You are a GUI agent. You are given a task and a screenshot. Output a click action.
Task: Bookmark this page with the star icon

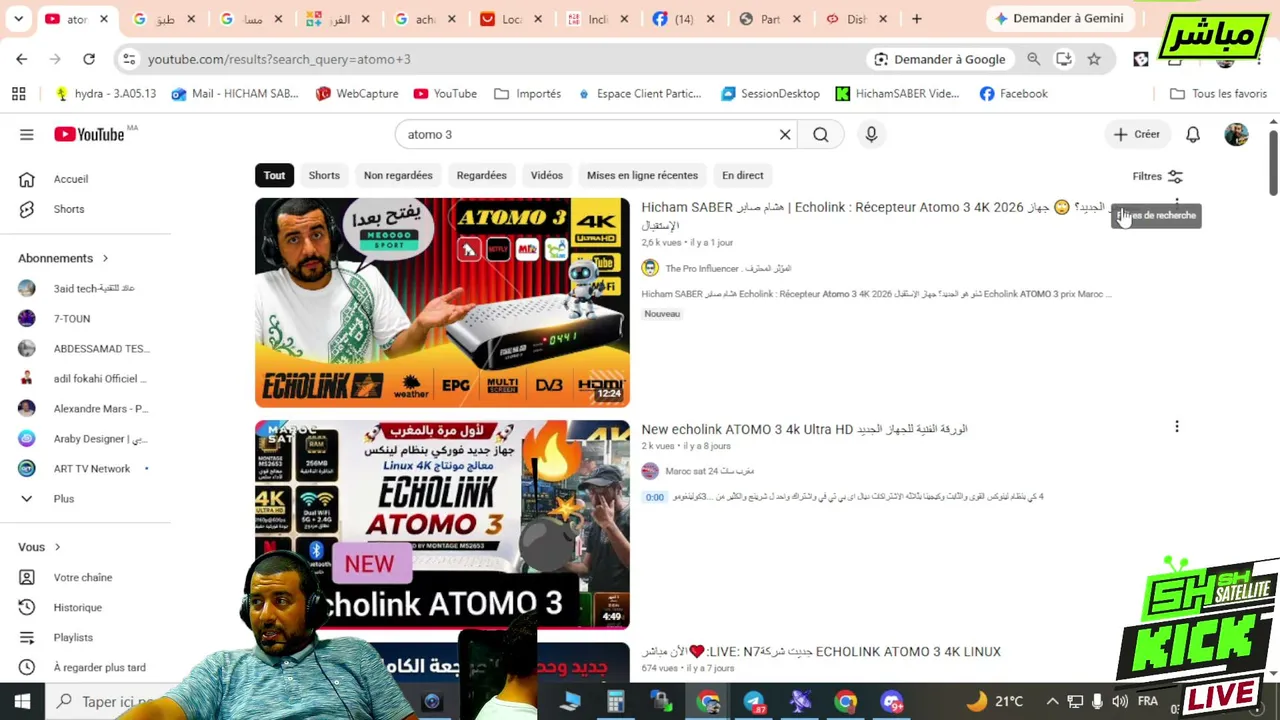(x=1094, y=59)
